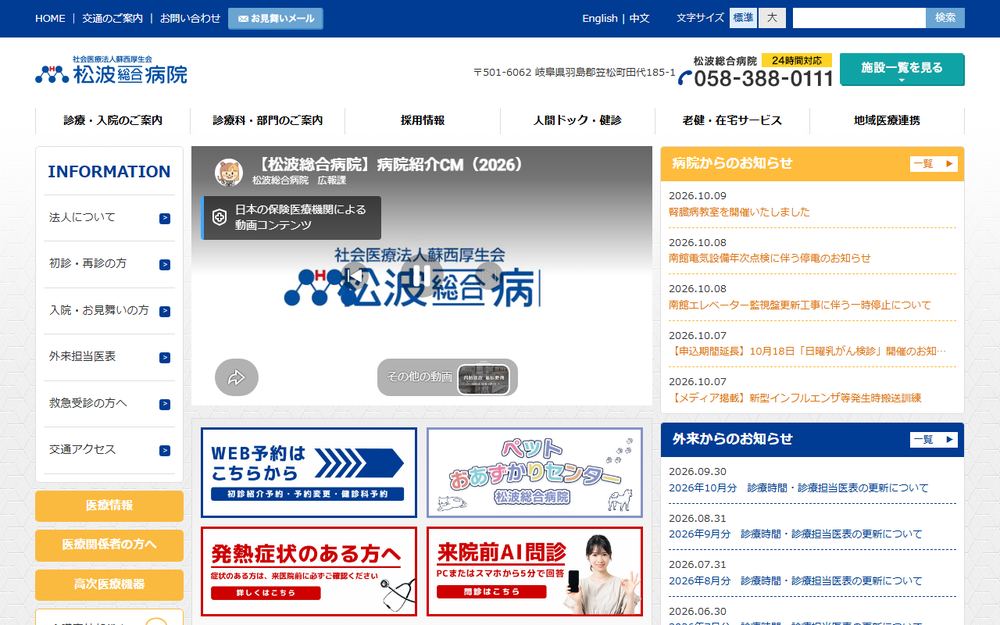Open 2026年10月分 診療時間 update
This screenshot has width=1000, height=625.
798,488
